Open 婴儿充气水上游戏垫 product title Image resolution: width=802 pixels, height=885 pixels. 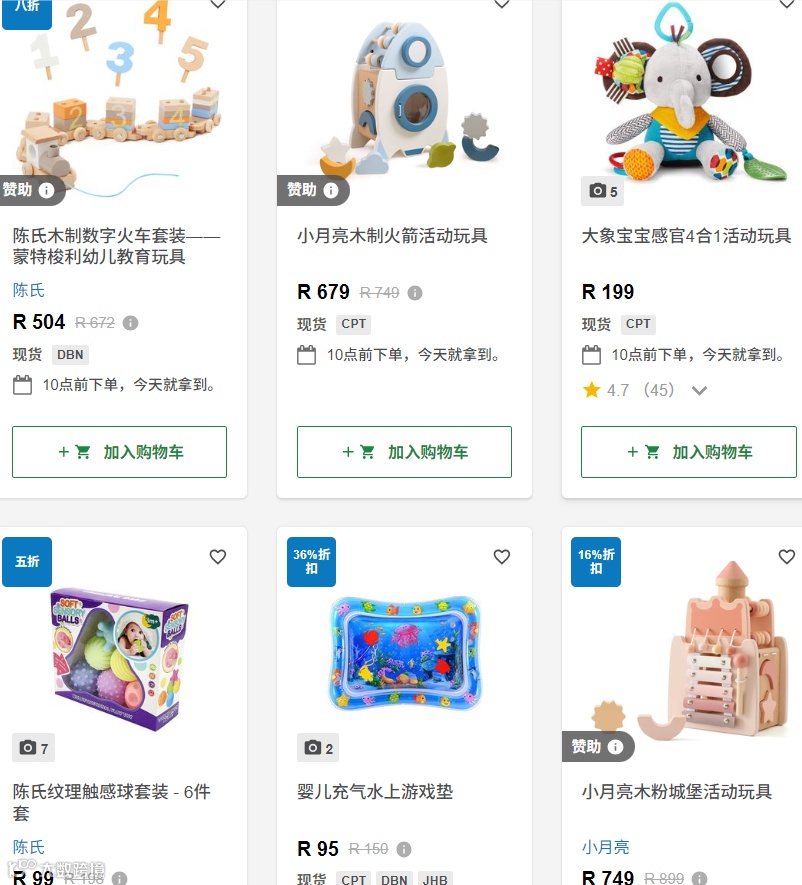(375, 791)
